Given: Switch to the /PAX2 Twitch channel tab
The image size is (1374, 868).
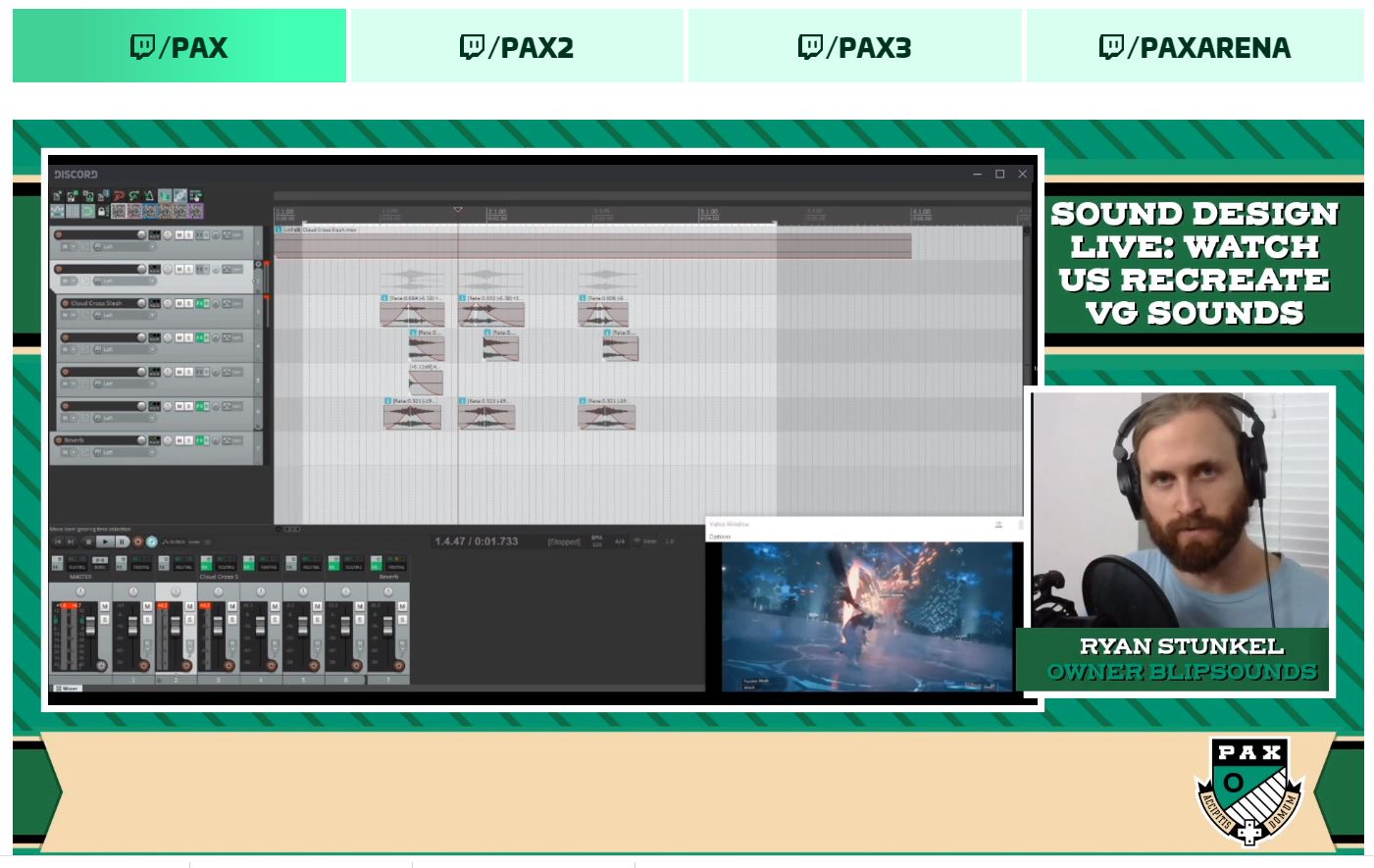Looking at the screenshot, I should (517, 46).
